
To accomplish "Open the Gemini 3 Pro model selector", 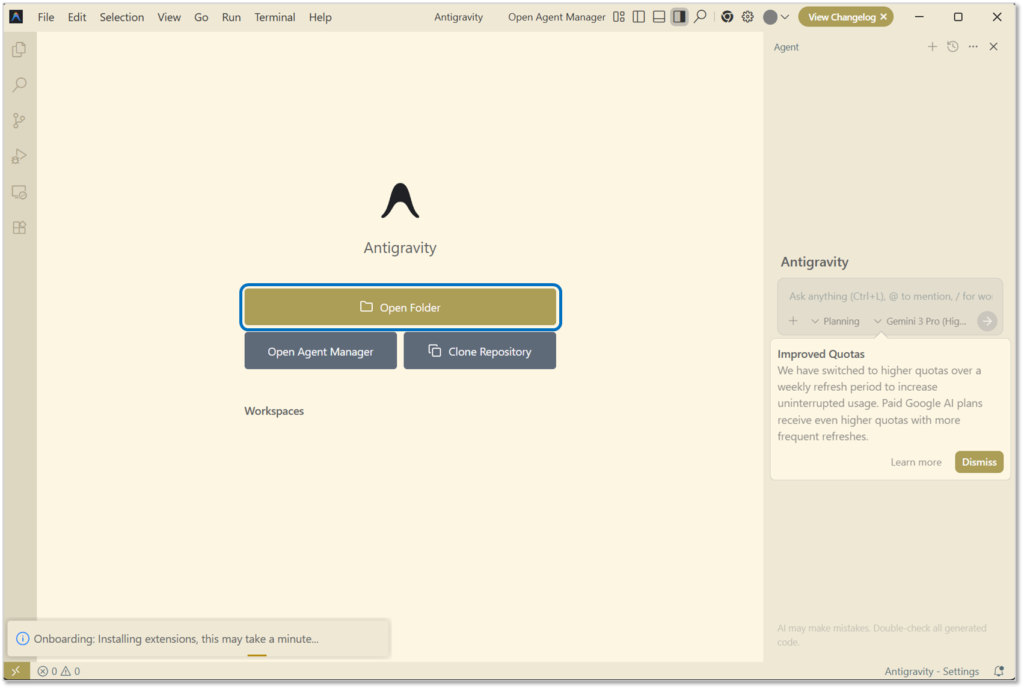I will click(919, 321).
